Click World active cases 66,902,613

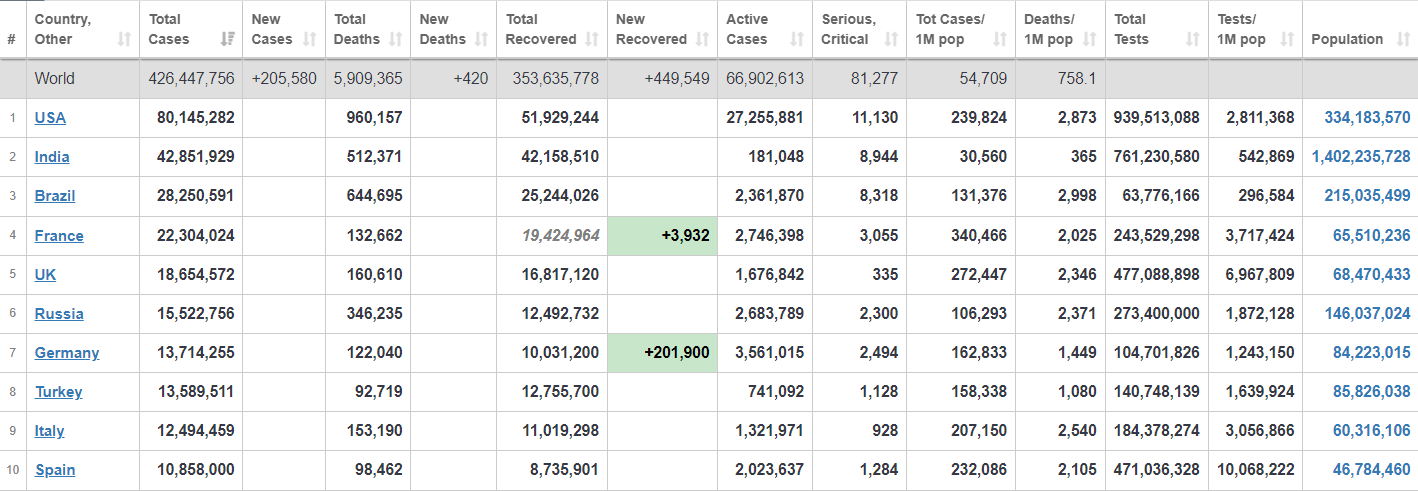[x=765, y=78]
